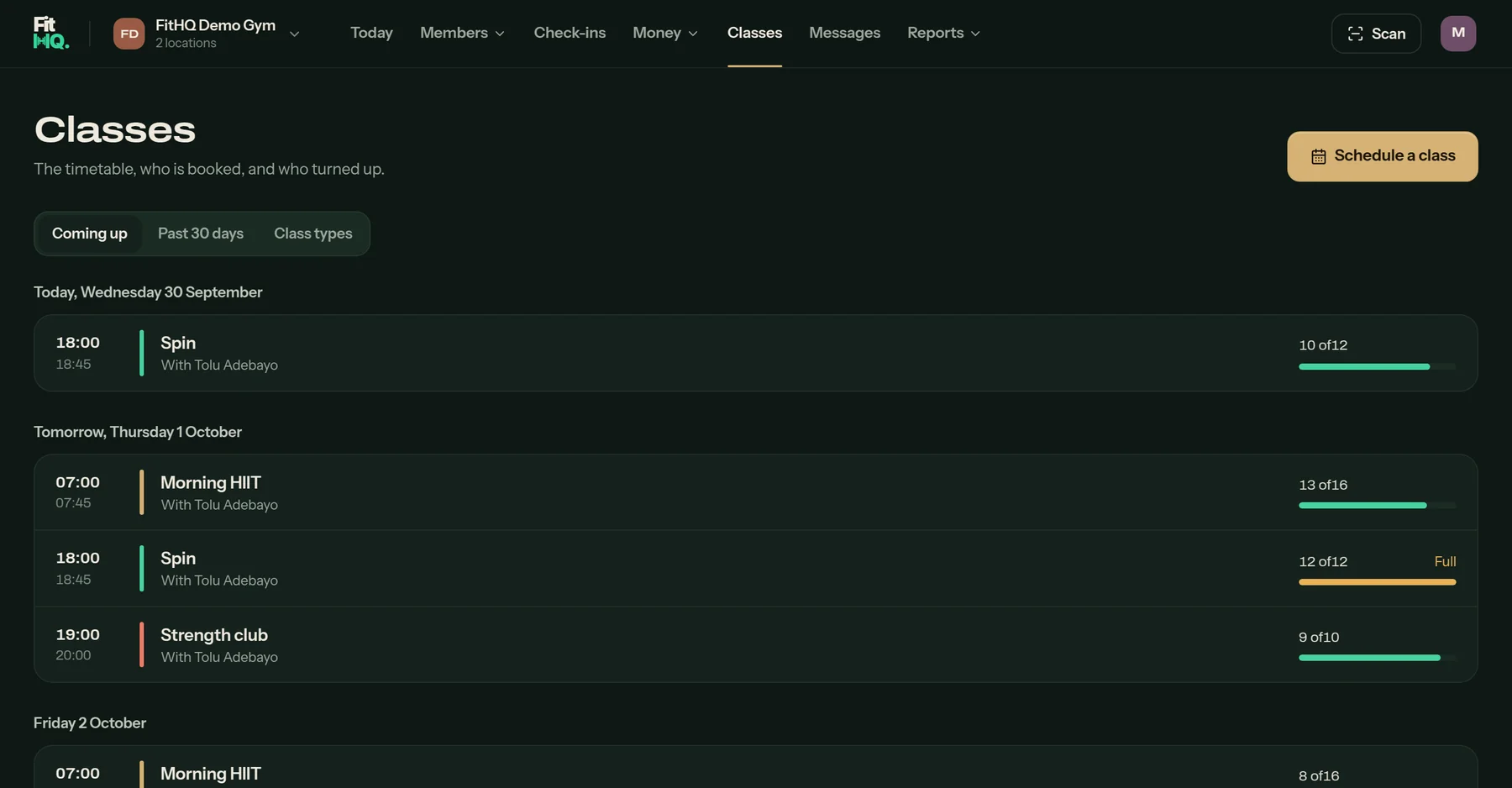Click the full 12 of 12 progress bar
This screenshot has height=788, width=1512.
(x=1377, y=582)
